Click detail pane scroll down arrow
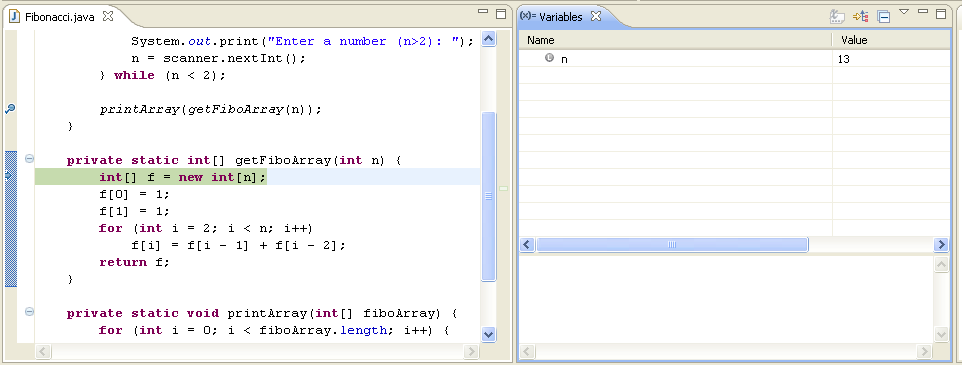The width and height of the screenshot is (962, 365). (x=941, y=334)
